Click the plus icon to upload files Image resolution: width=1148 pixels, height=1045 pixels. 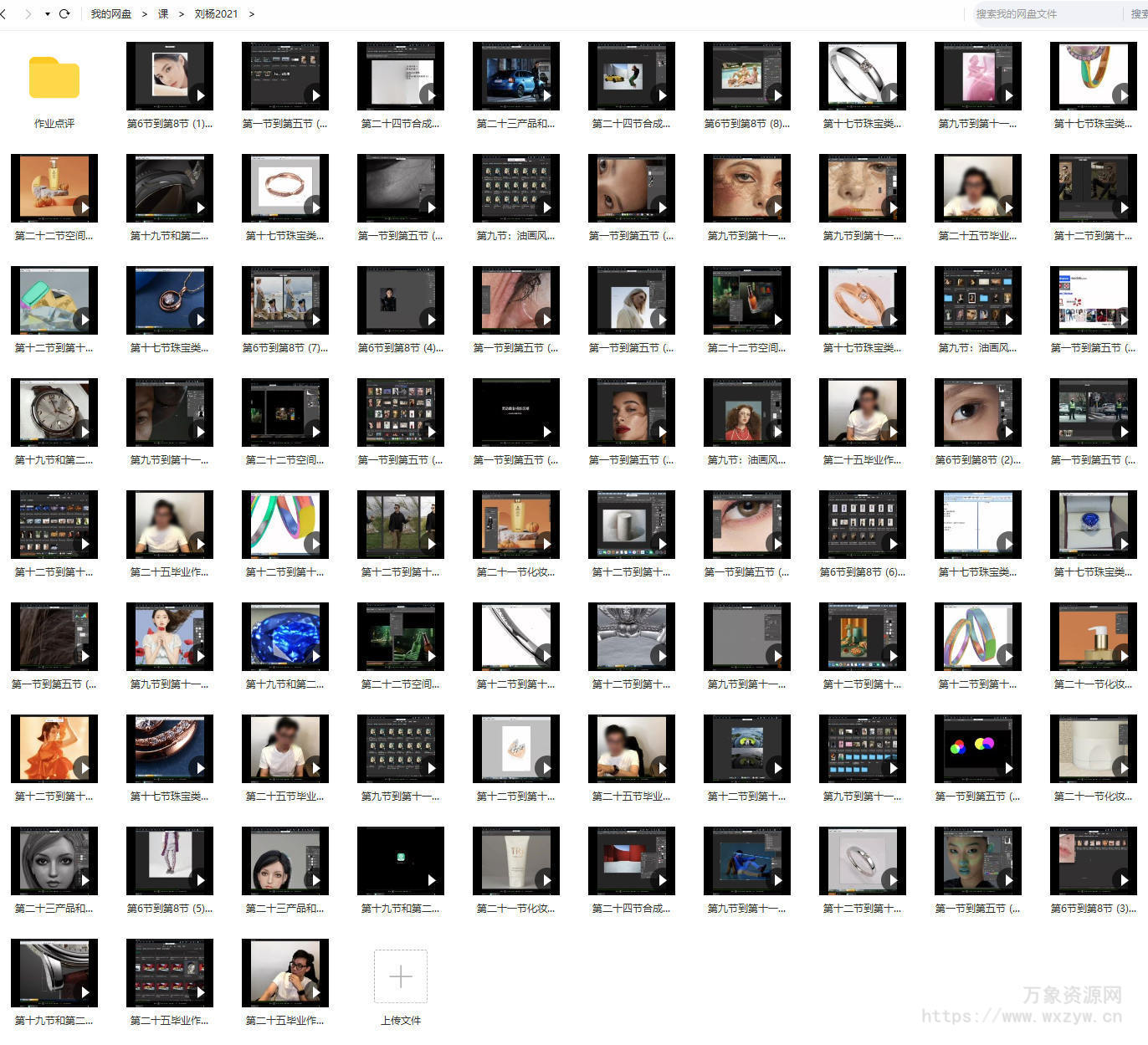point(401,976)
